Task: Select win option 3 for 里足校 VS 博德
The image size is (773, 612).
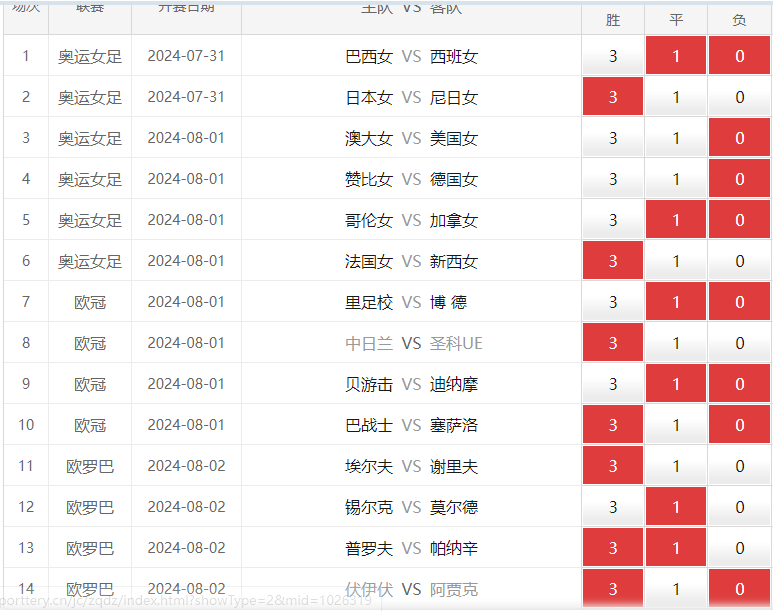Action: [613, 301]
